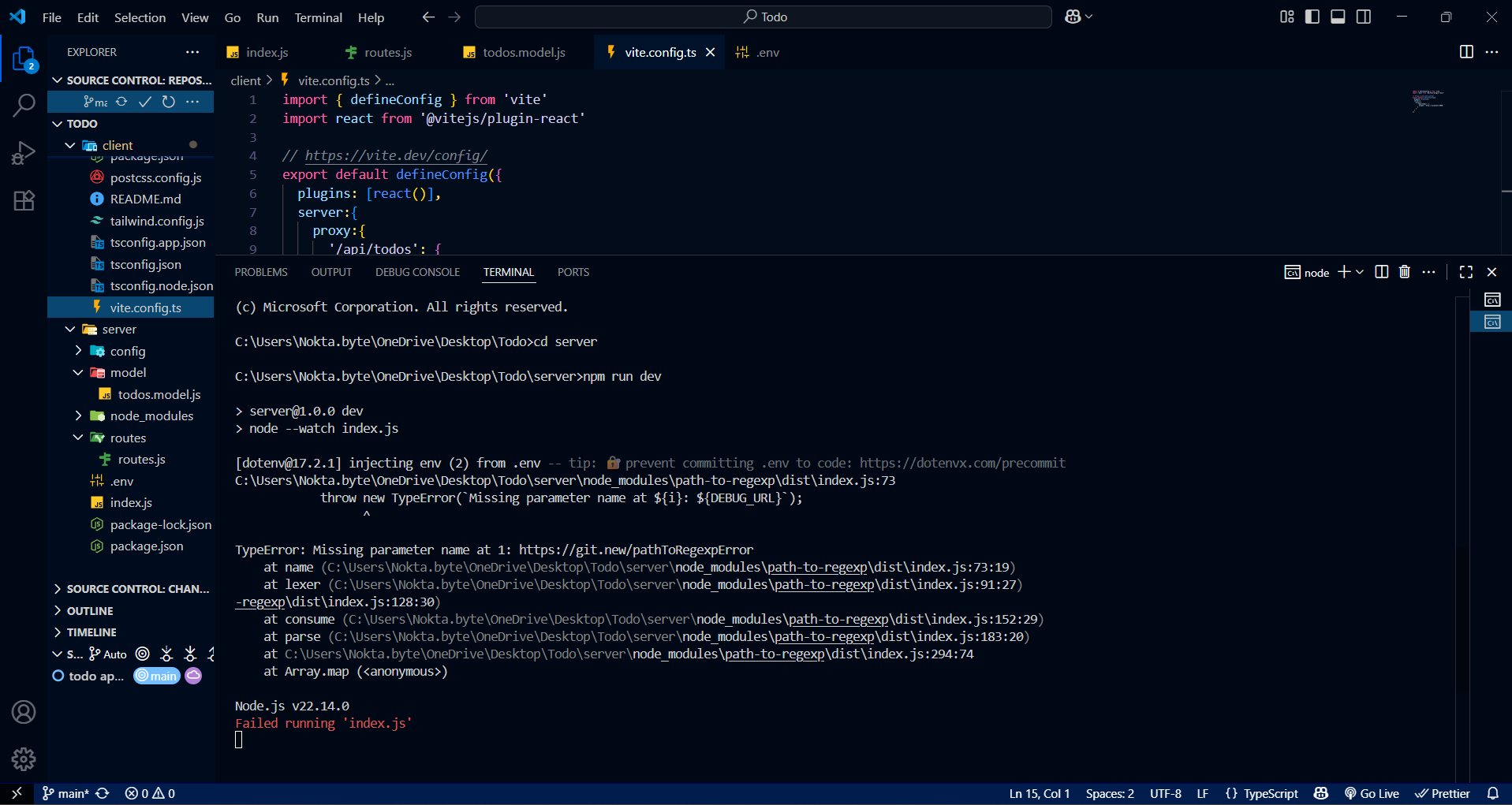
Task: Click the editor minimap
Action: [x=1428, y=100]
